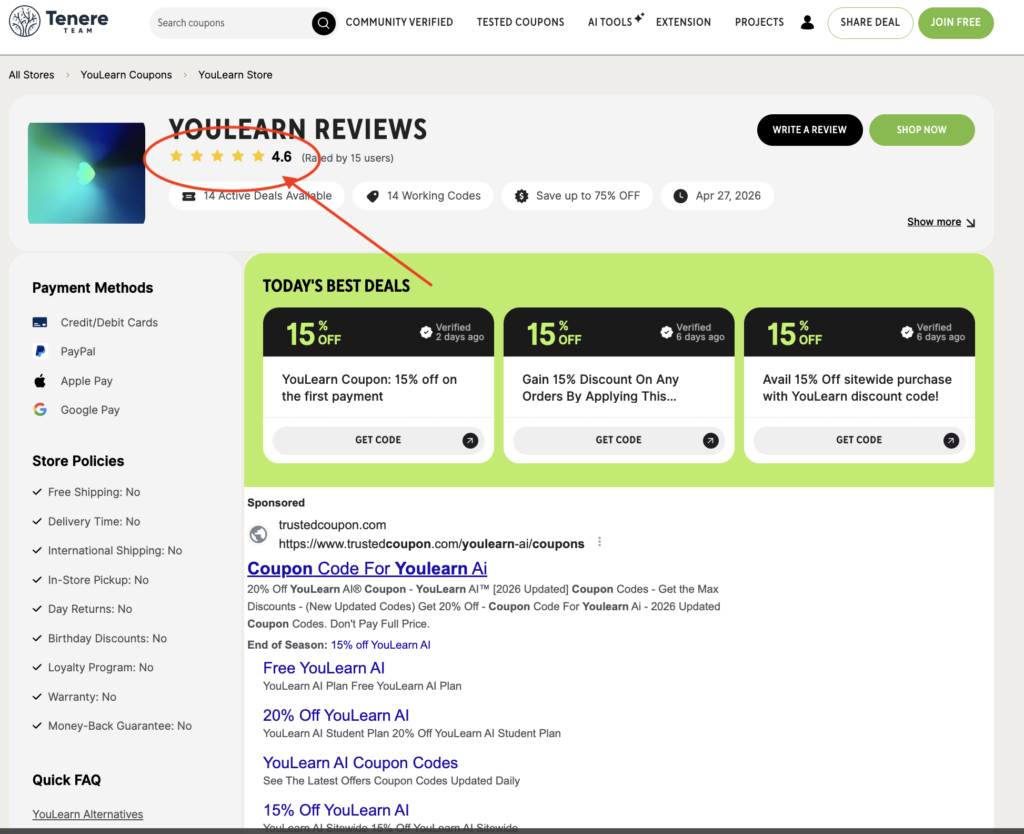Screen dimensions: 1024x834
Task: Get code for Gain 15% Discount deal
Action: 618,440
